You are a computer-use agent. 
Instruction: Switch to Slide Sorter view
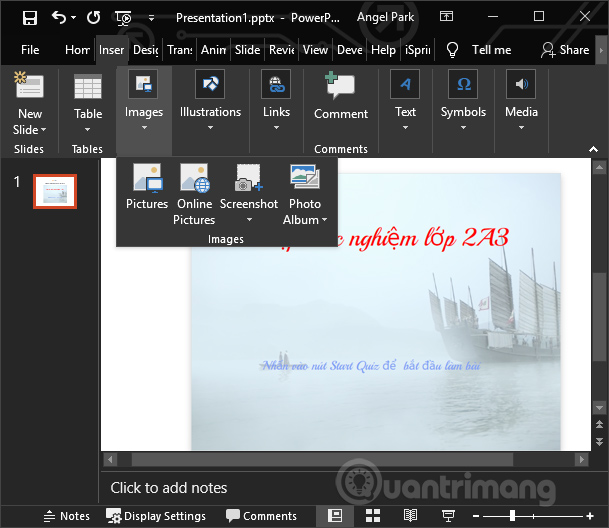373,516
